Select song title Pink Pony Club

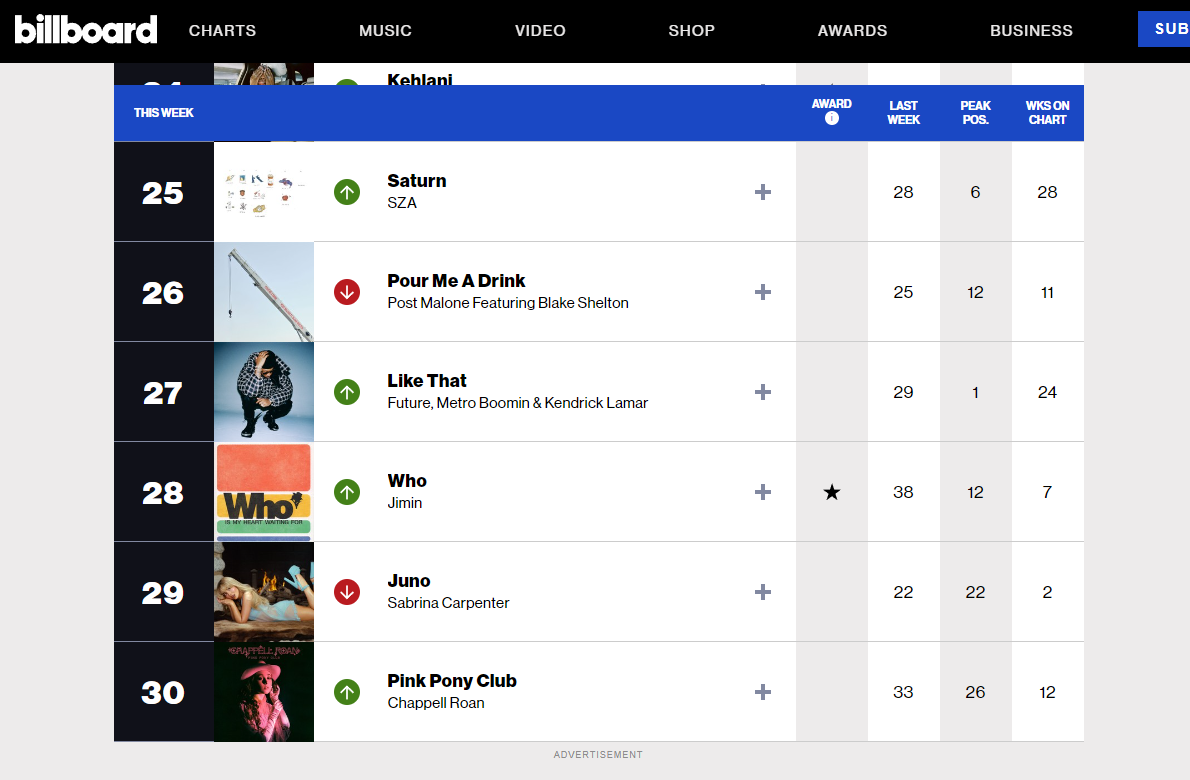tap(452, 681)
